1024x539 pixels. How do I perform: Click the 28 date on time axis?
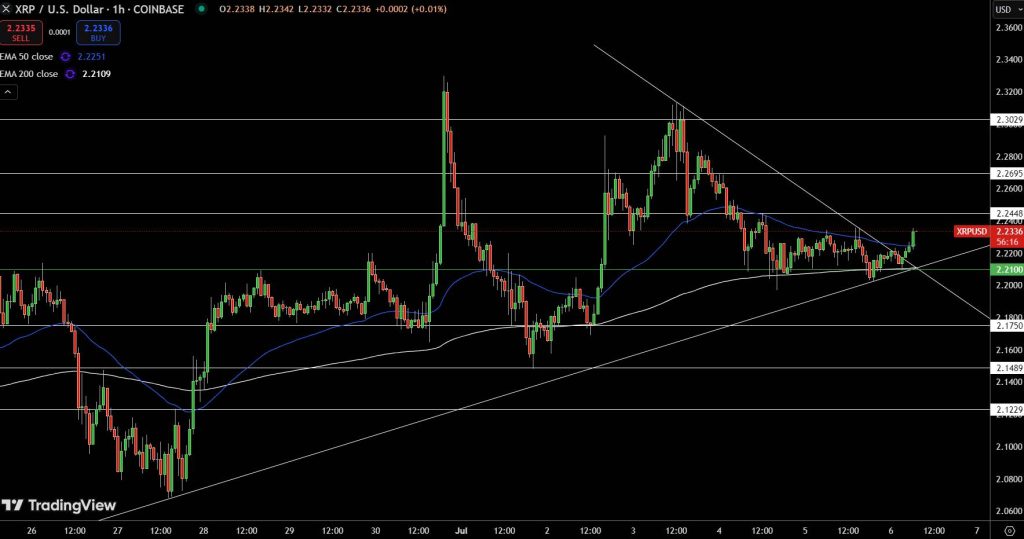click(x=203, y=531)
